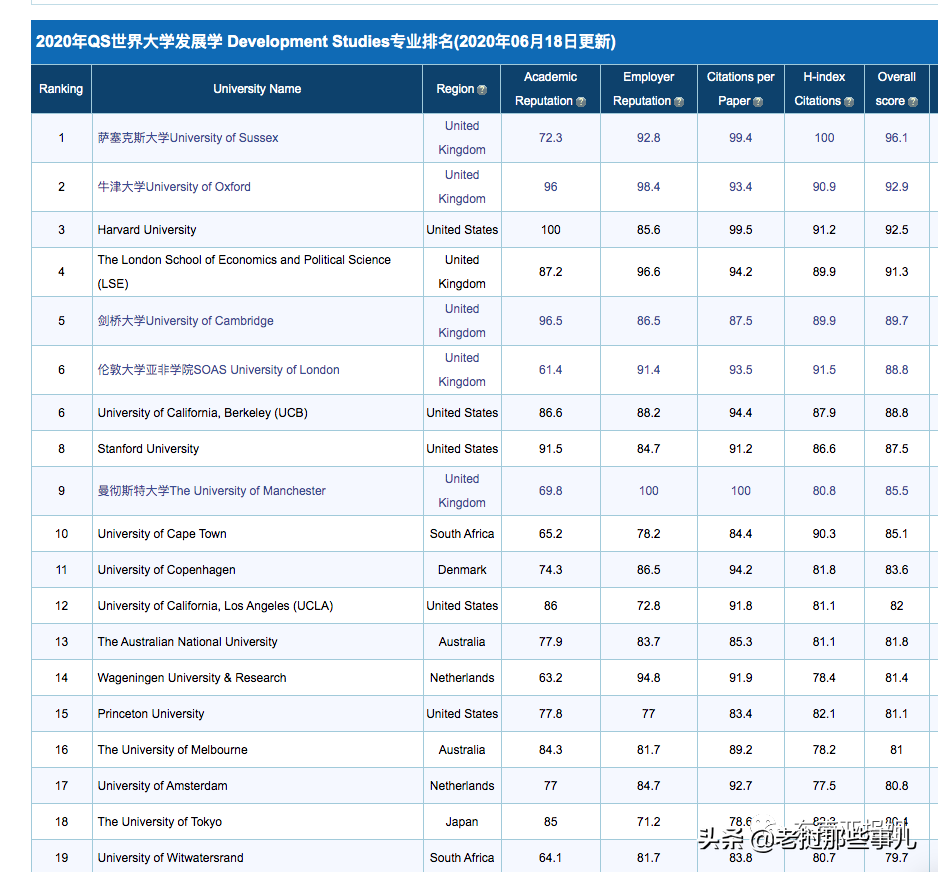Select The University of Melbourne cell
938x872 pixels.
click(257, 749)
